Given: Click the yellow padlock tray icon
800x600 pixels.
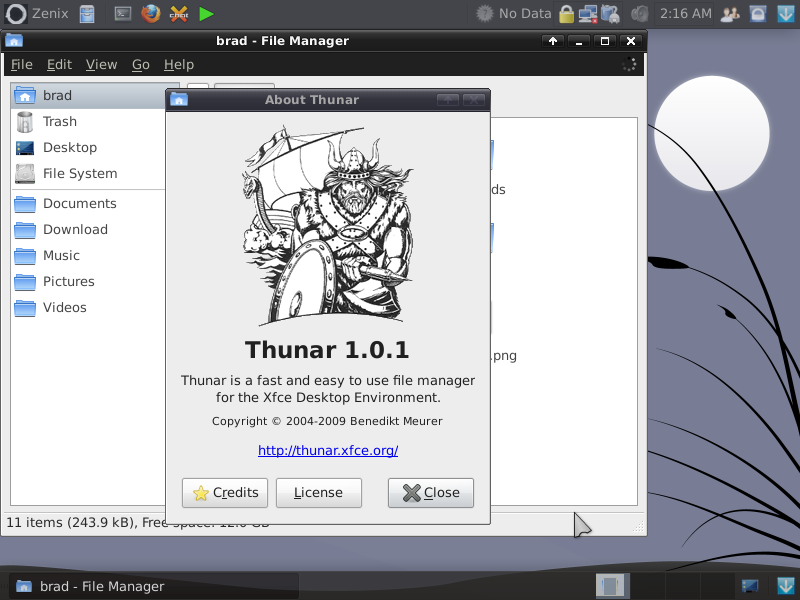Looking at the screenshot, I should point(566,14).
